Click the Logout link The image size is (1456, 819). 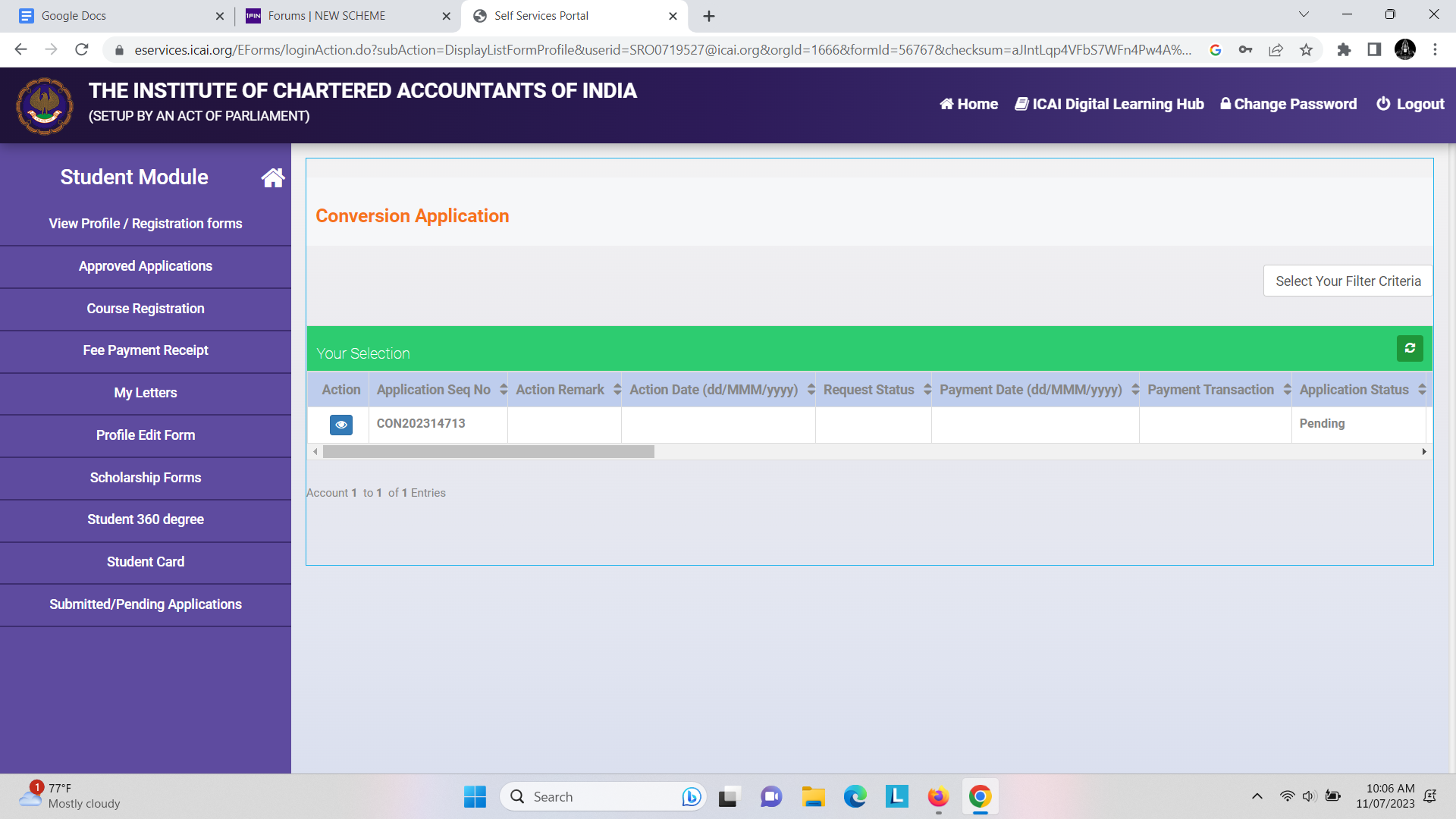click(1410, 105)
